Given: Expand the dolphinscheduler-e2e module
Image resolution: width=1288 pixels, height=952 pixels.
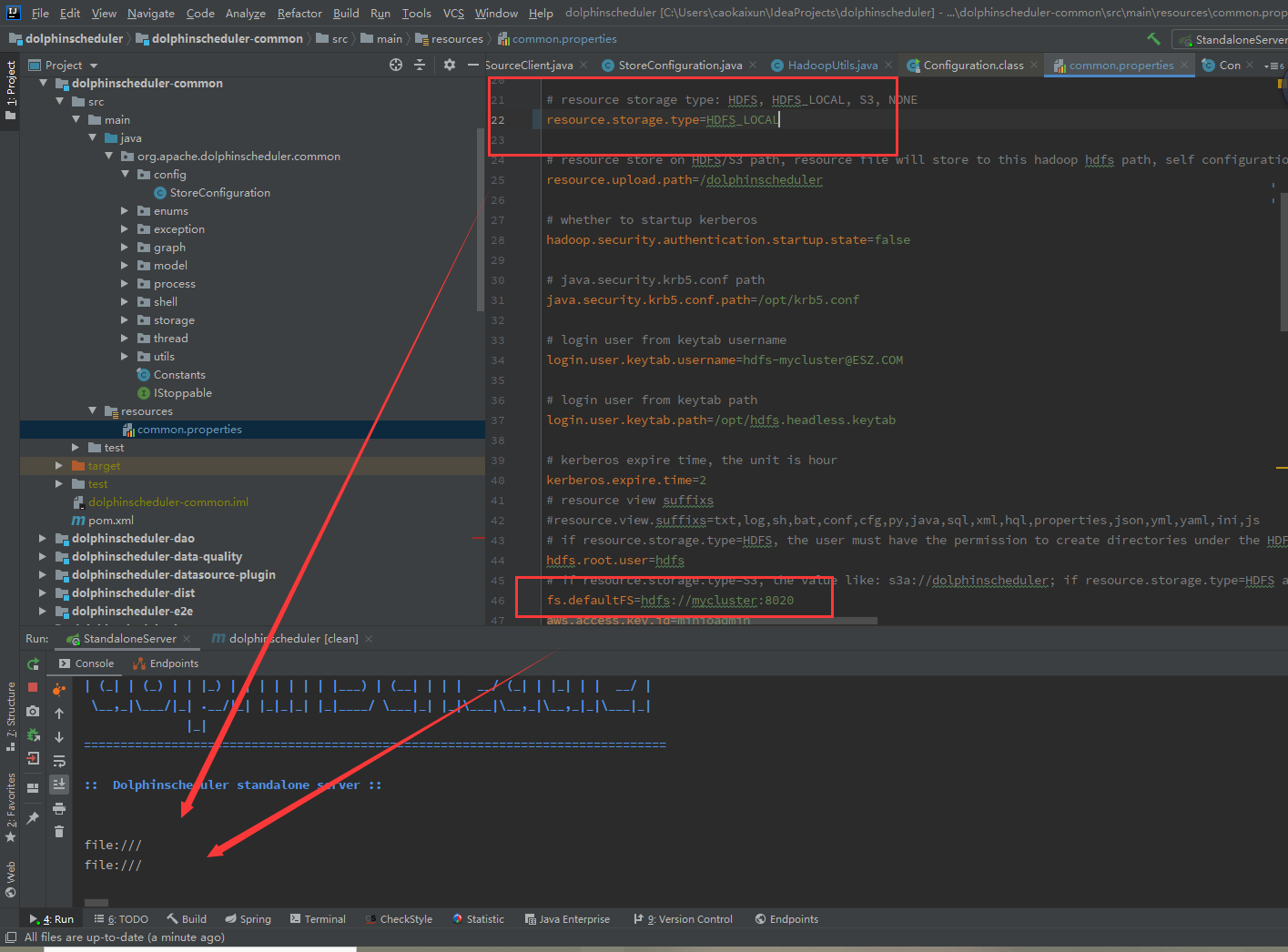Looking at the screenshot, I should (x=43, y=611).
